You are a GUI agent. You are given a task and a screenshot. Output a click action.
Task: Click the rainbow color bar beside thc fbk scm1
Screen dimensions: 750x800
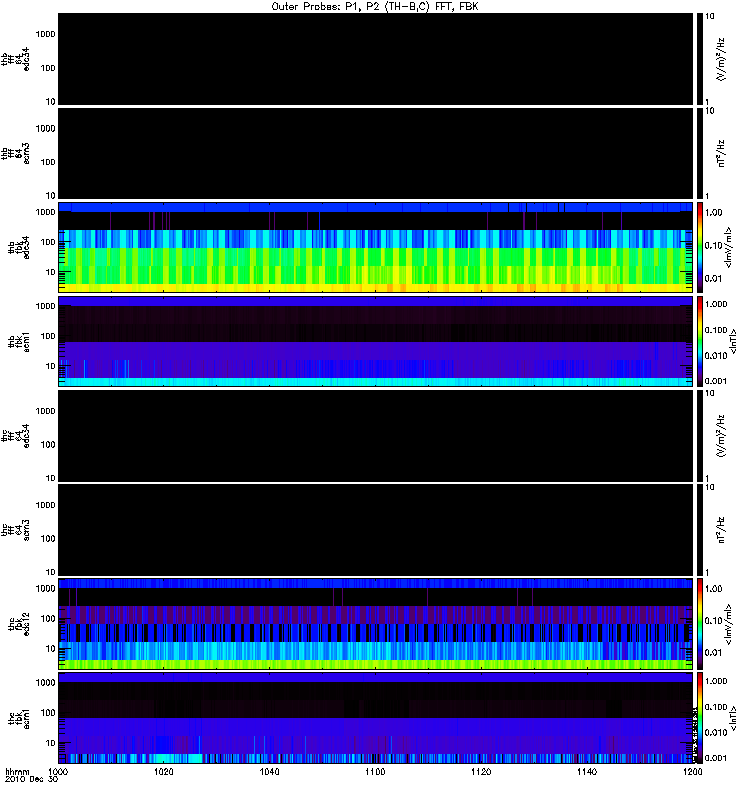click(x=699, y=718)
